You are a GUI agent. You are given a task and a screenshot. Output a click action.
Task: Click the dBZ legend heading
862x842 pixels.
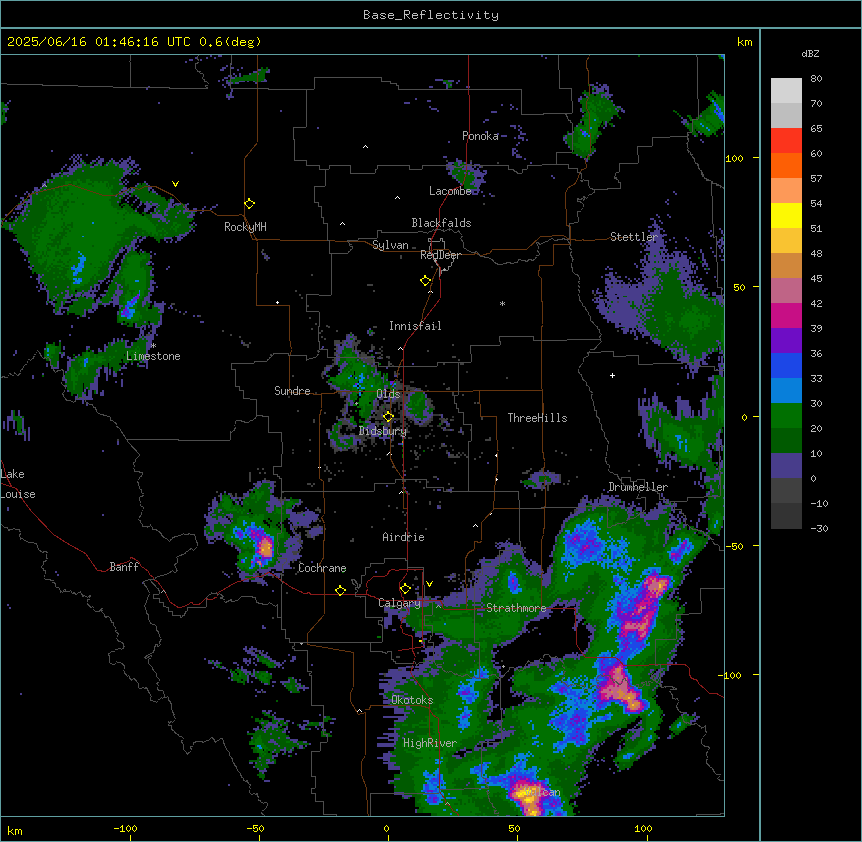(810, 53)
